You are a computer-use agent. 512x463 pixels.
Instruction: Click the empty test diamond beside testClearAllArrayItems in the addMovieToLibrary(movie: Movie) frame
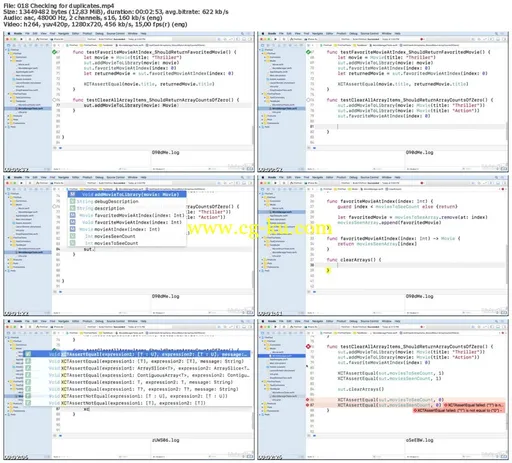[54, 100]
